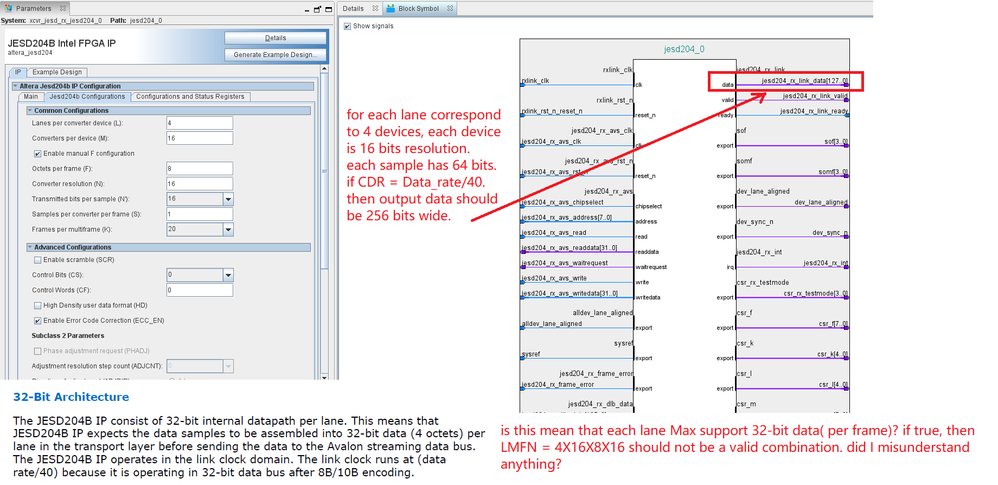This screenshot has width=998, height=485.
Task: Collapse Altera Jesd204b IP Configuration section
Action: (x=15, y=86)
